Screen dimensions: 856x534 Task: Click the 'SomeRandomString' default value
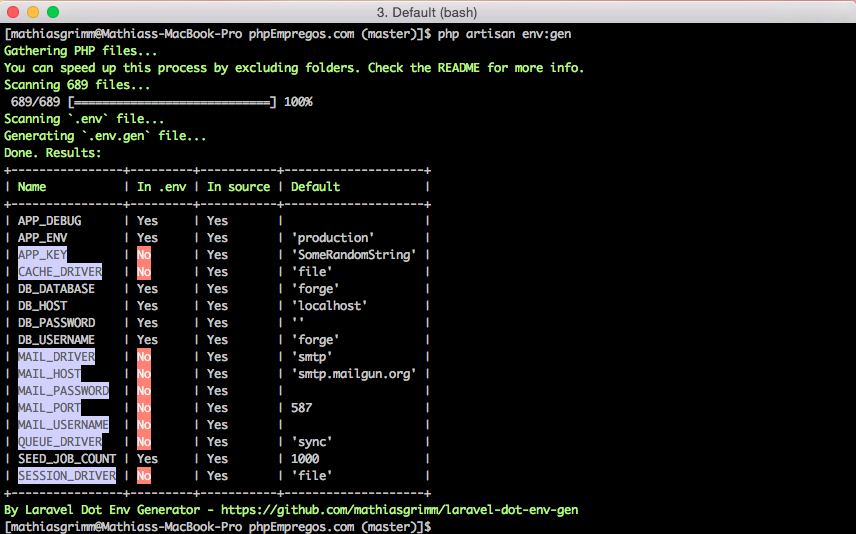354,254
